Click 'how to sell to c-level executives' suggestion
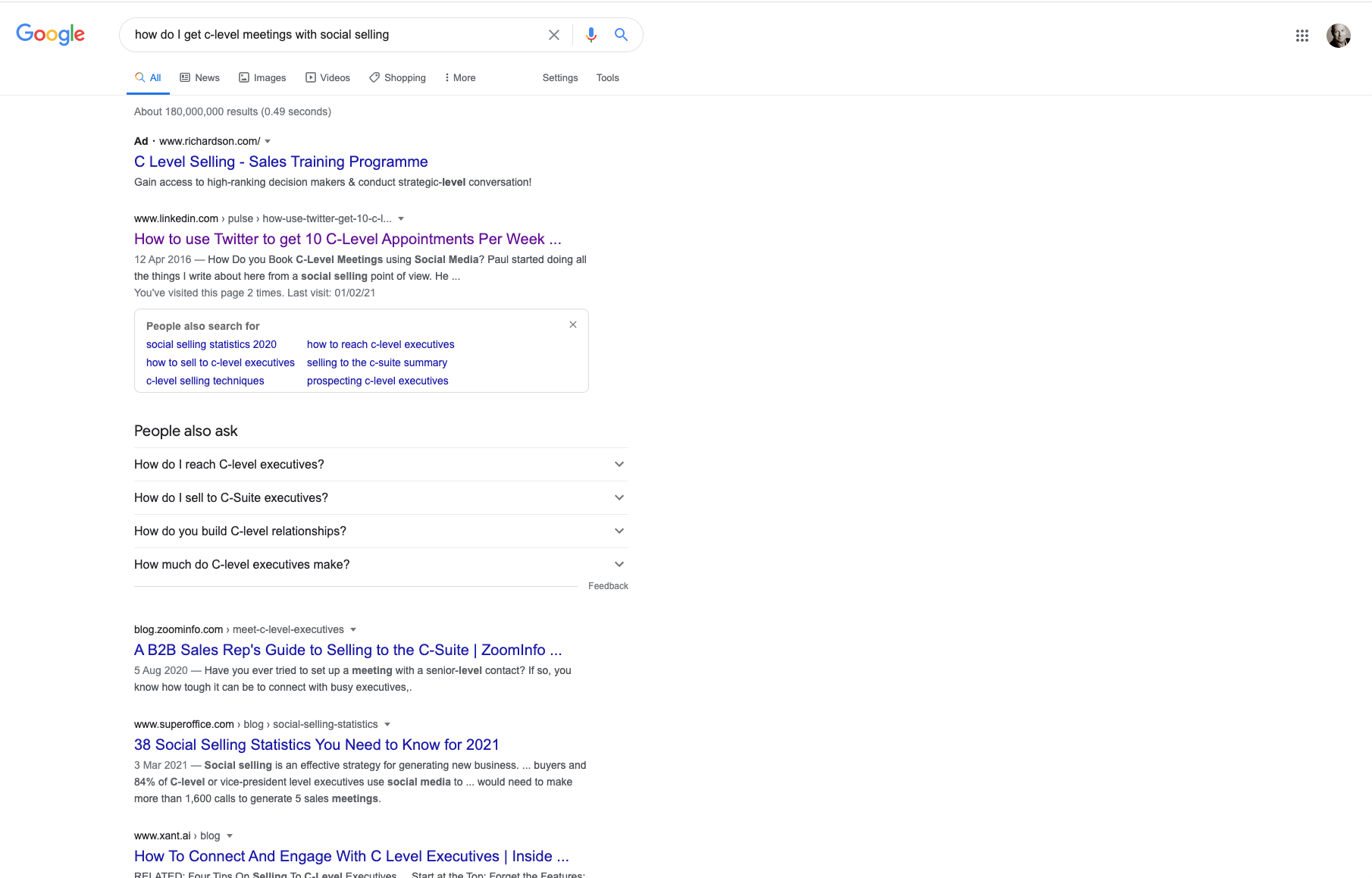 [221, 362]
